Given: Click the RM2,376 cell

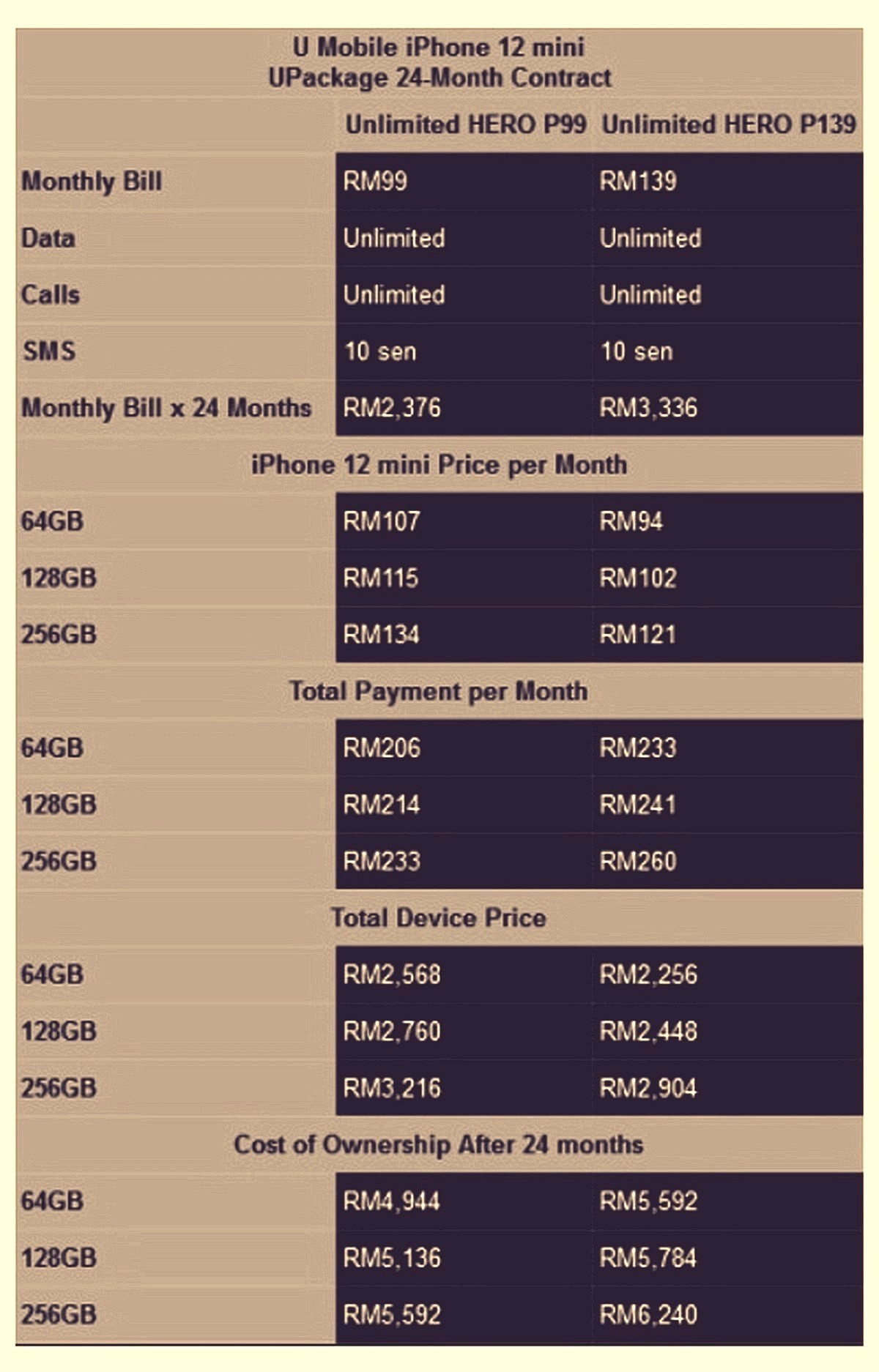Looking at the screenshot, I should [x=464, y=408].
